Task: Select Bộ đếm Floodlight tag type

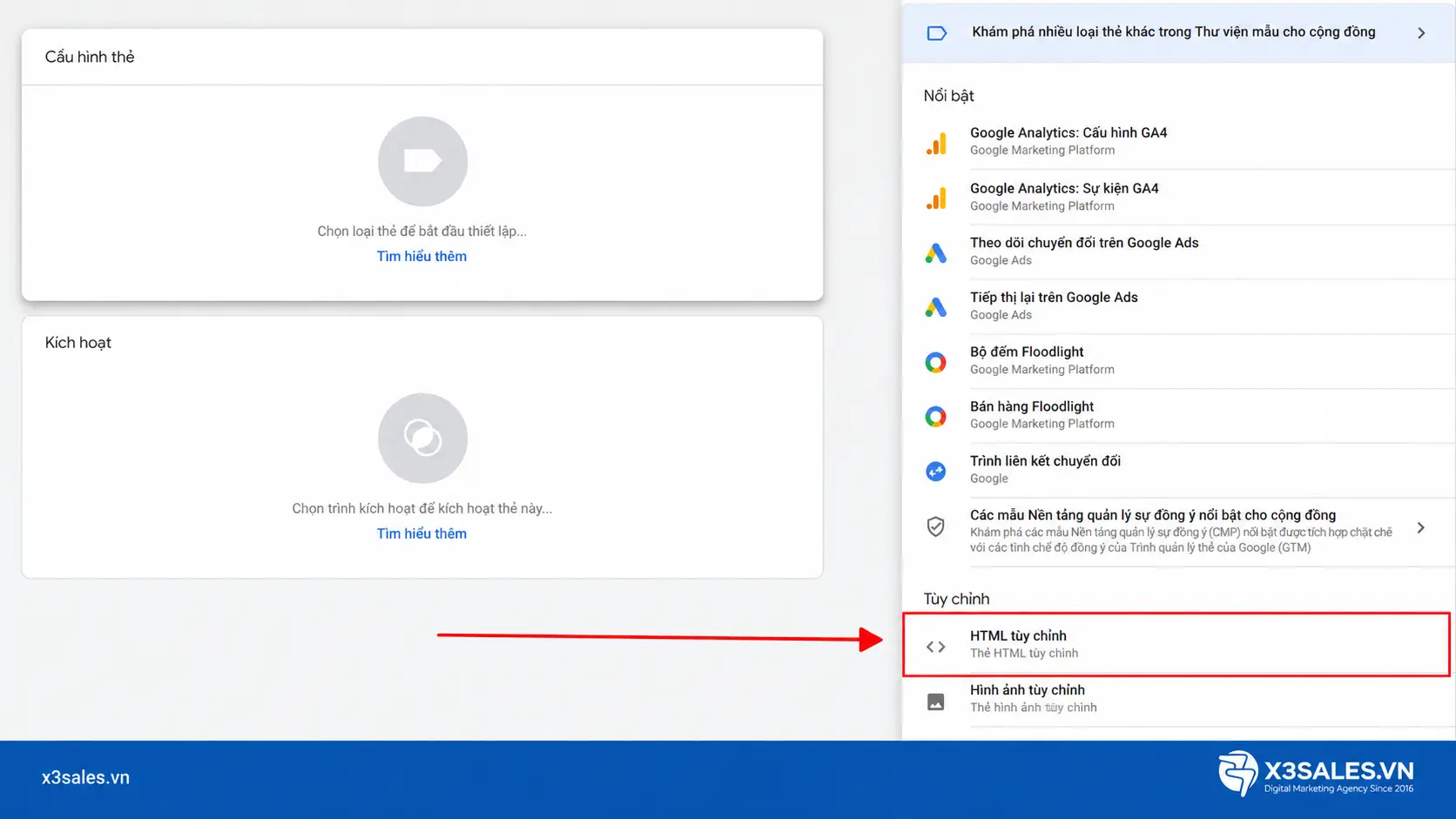Action: 1179,361
